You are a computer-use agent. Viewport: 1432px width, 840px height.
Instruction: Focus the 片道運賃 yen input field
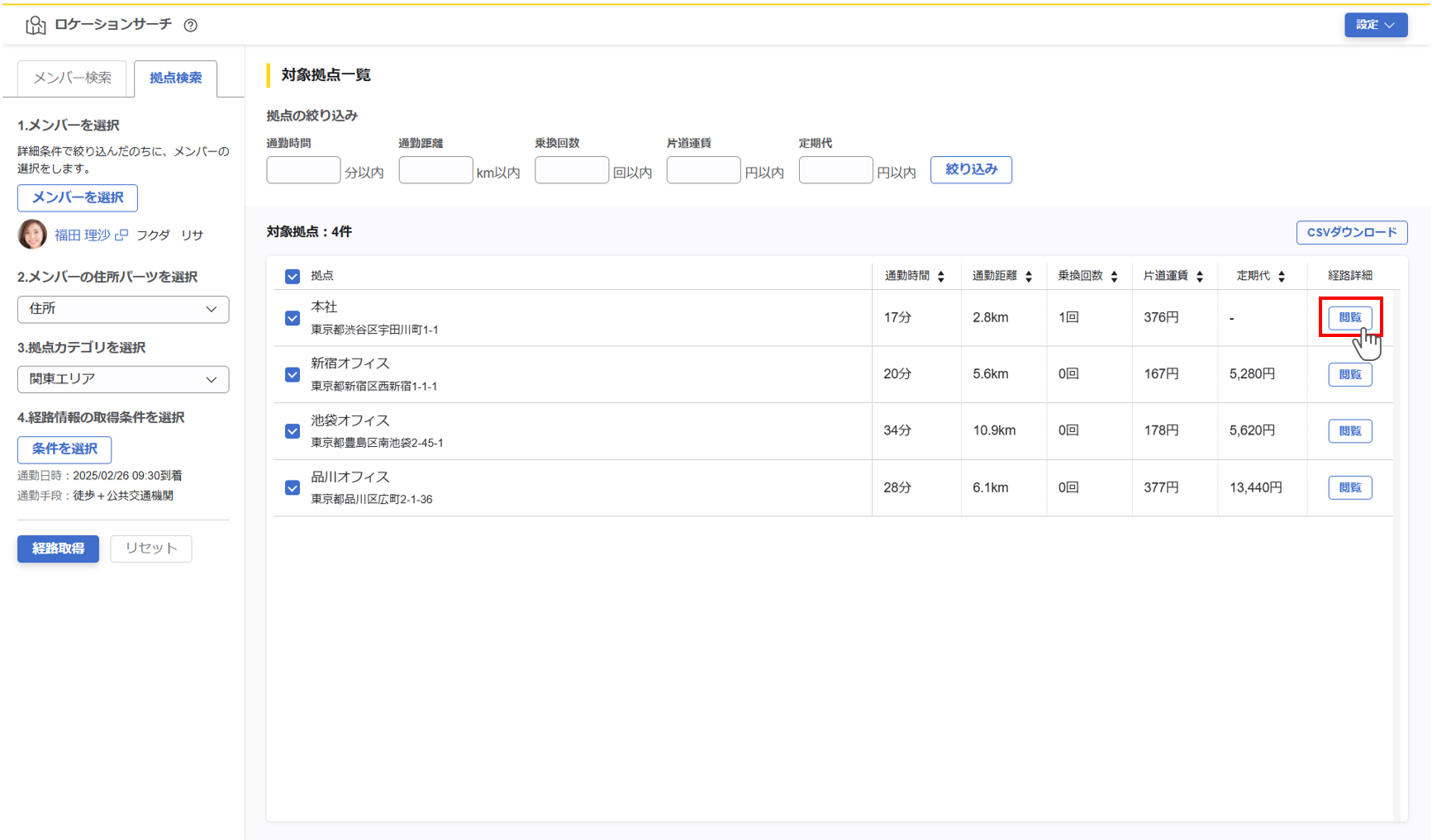tap(703, 170)
